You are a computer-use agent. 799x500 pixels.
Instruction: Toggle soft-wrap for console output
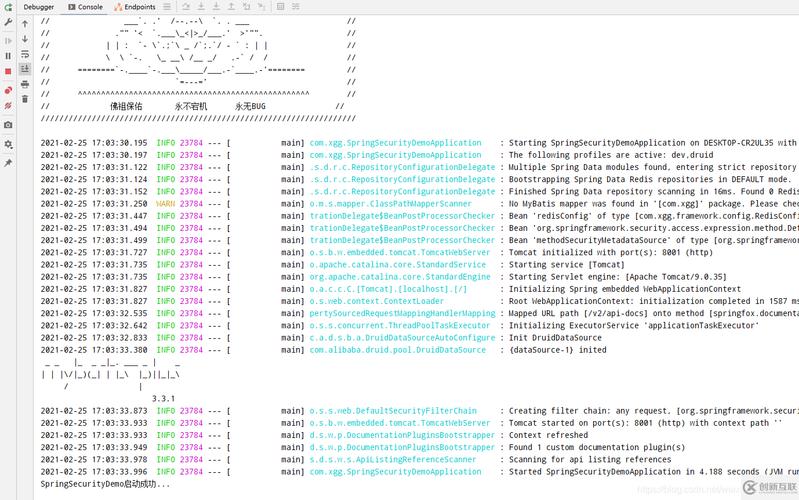pos(25,54)
